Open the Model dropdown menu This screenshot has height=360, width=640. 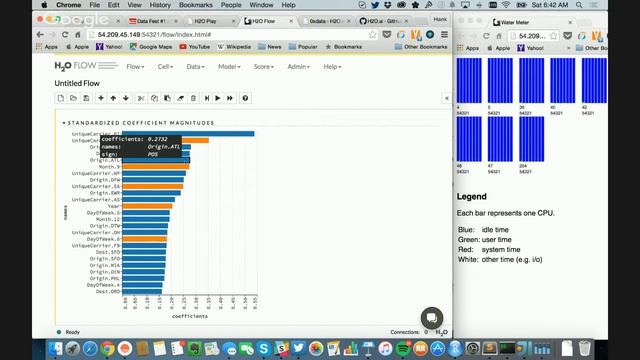[229, 67]
